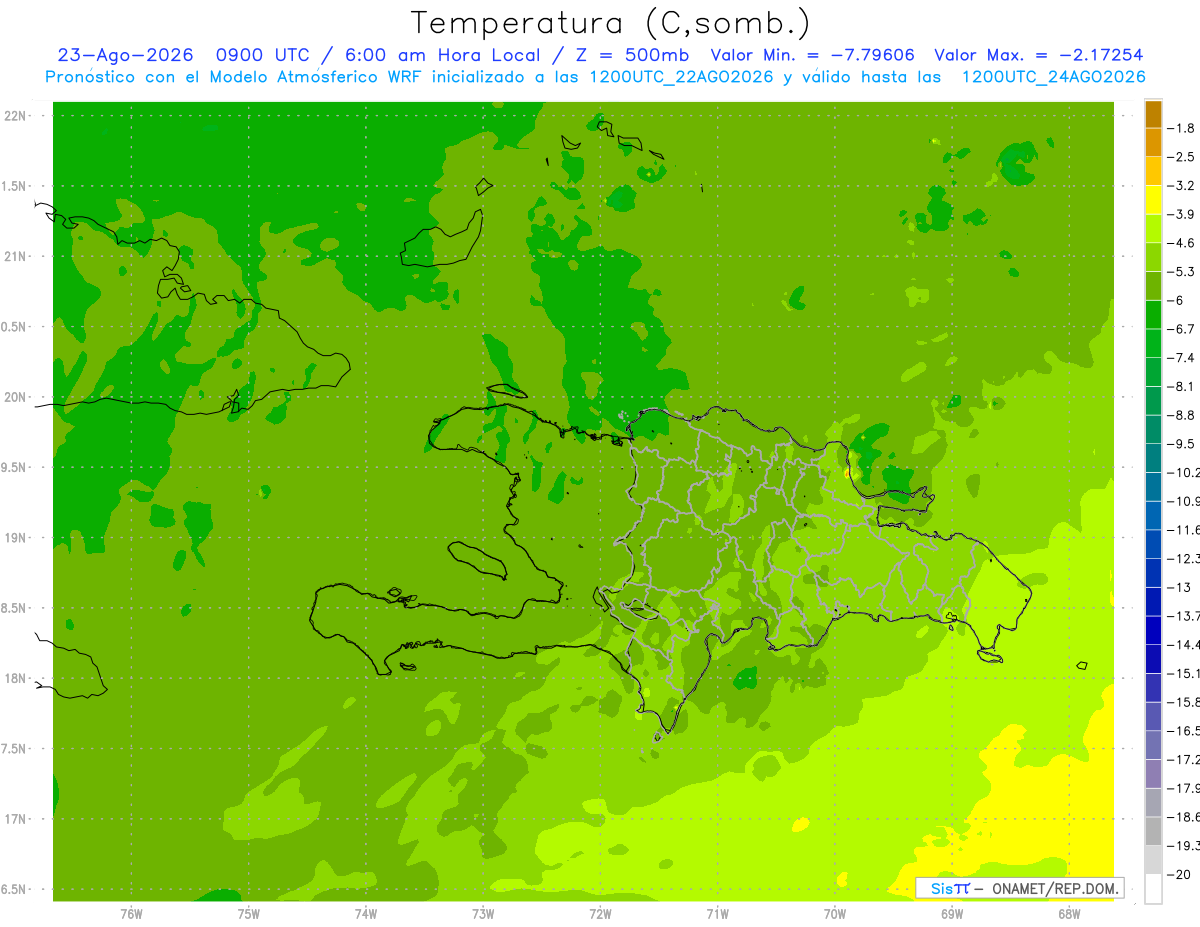
Task: Pick the orange swatch between -1.8 and -2.5
Action: (x=1153, y=142)
